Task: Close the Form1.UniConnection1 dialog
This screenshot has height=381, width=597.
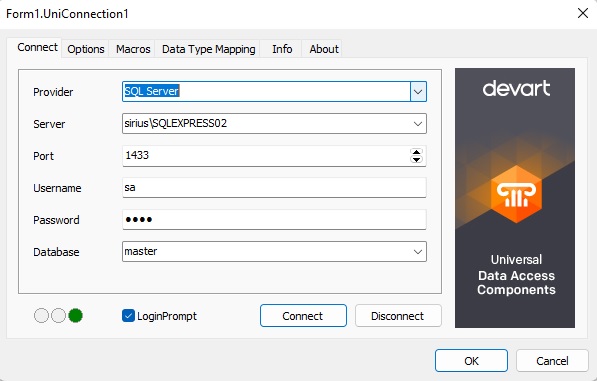Action: tap(583, 13)
